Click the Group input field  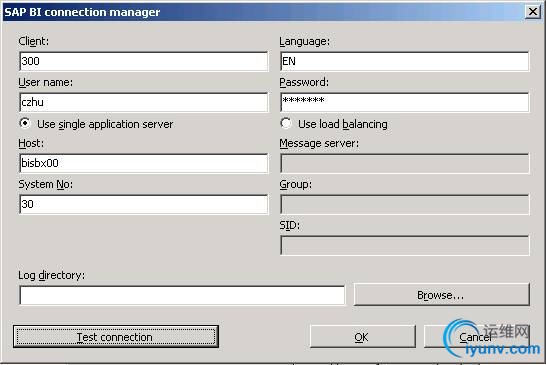pos(405,204)
